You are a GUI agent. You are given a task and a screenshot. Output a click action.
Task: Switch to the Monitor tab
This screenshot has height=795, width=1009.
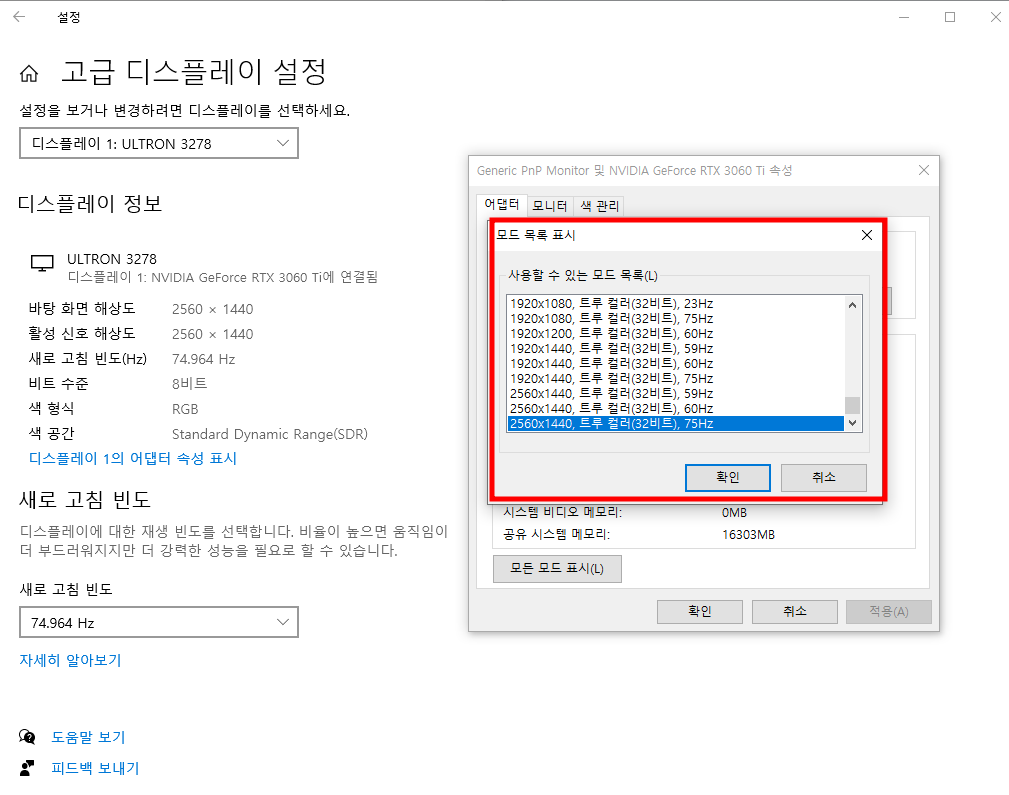pyautogui.click(x=550, y=206)
